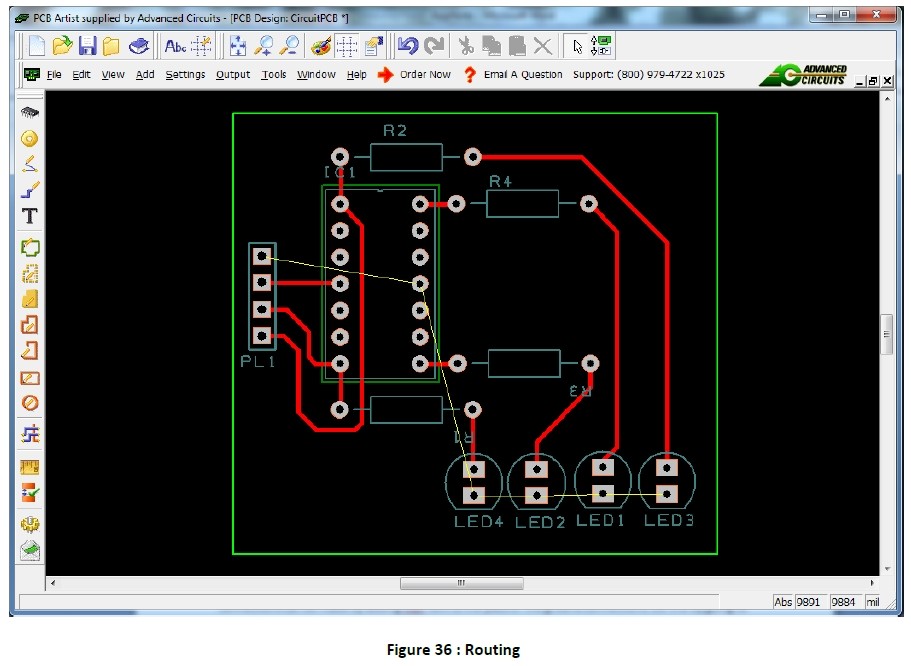This screenshot has width=911, height=666.
Task: Open the Output menu
Action: 233,75
